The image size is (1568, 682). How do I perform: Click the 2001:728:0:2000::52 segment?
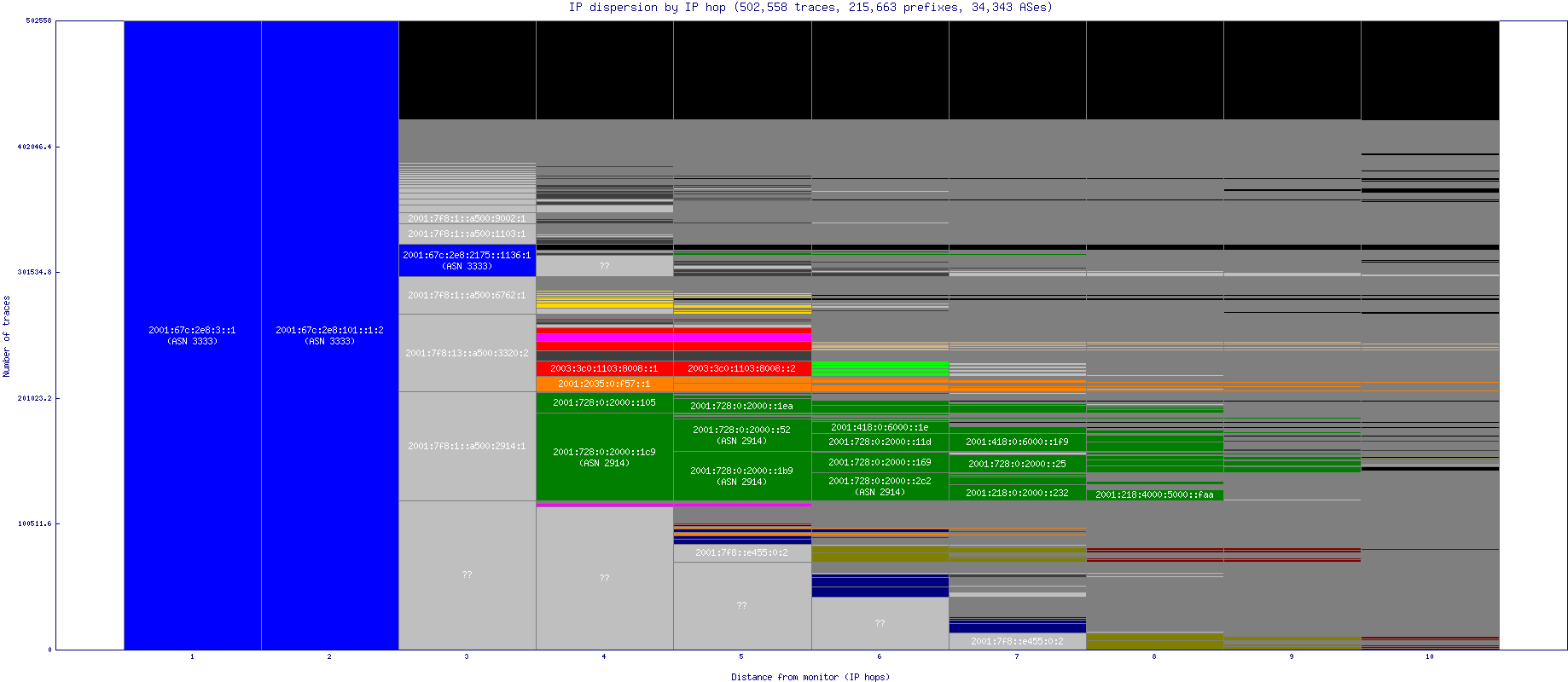(742, 435)
